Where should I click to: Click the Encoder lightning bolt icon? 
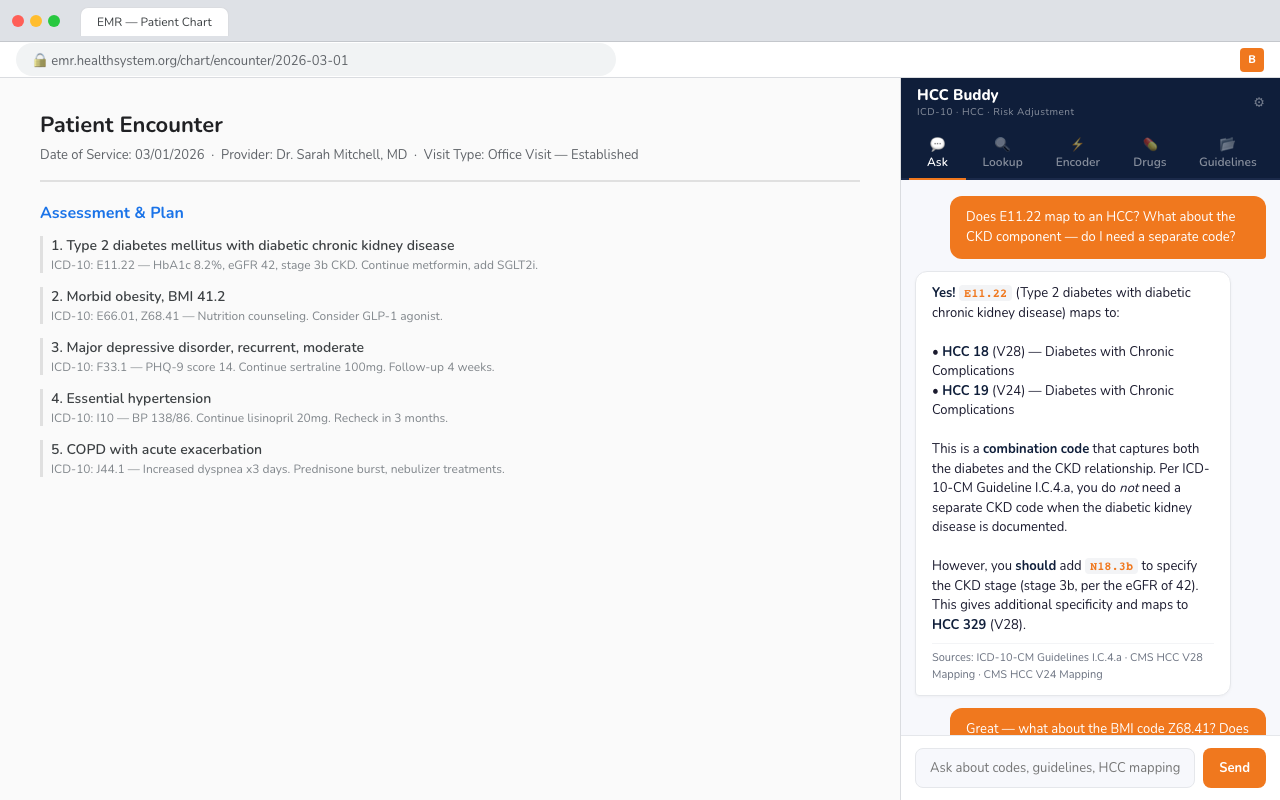1077,144
